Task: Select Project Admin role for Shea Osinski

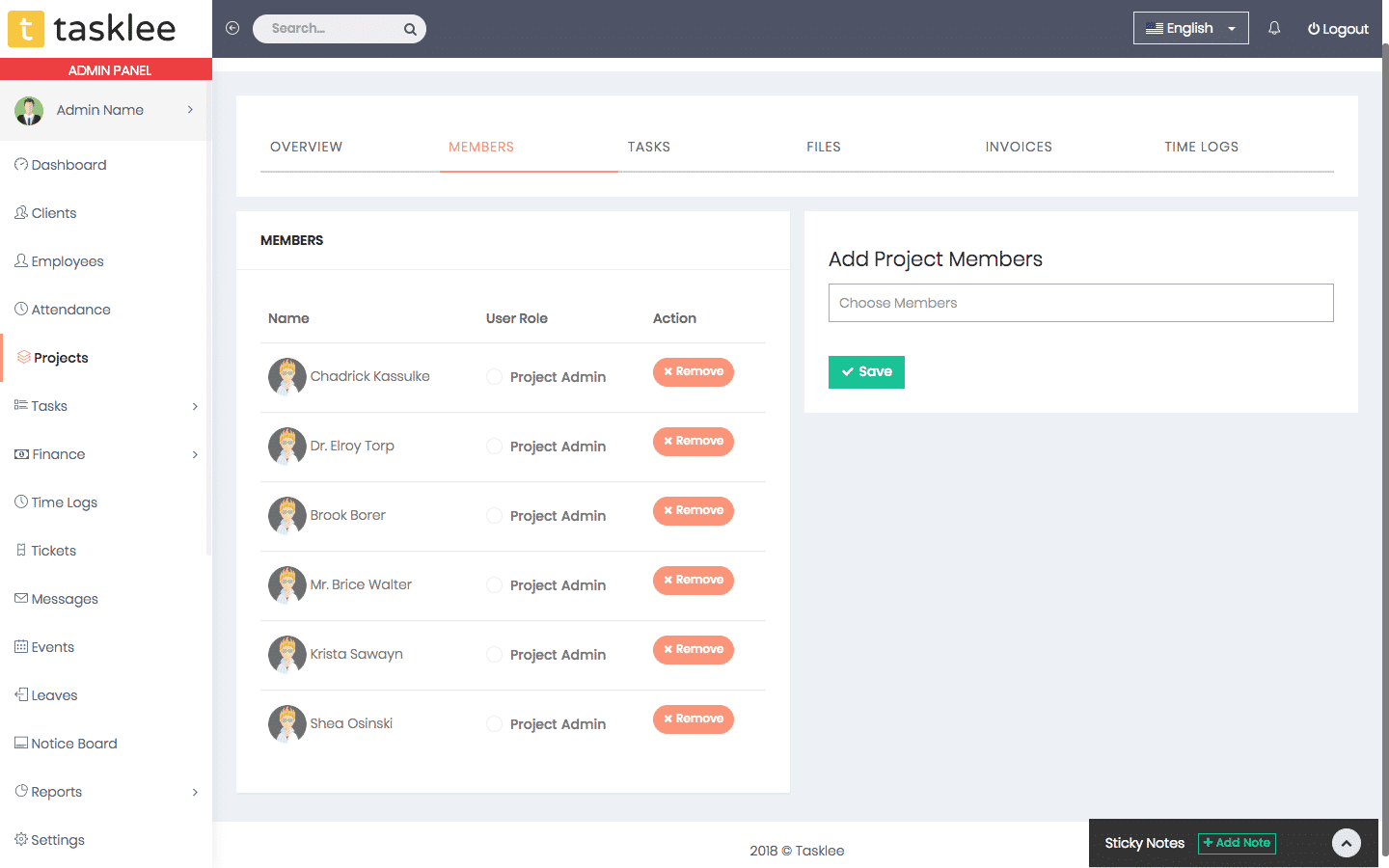Action: [494, 723]
